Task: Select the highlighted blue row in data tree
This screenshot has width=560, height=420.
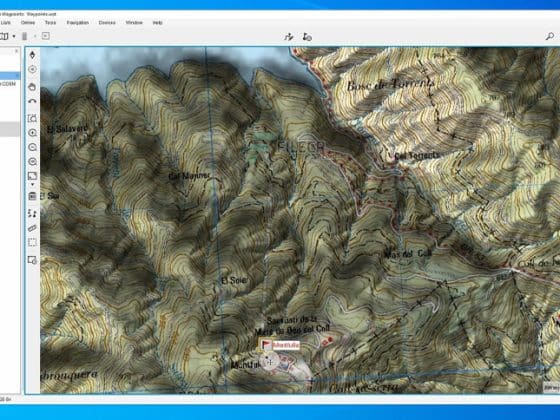Action: (x=10, y=76)
